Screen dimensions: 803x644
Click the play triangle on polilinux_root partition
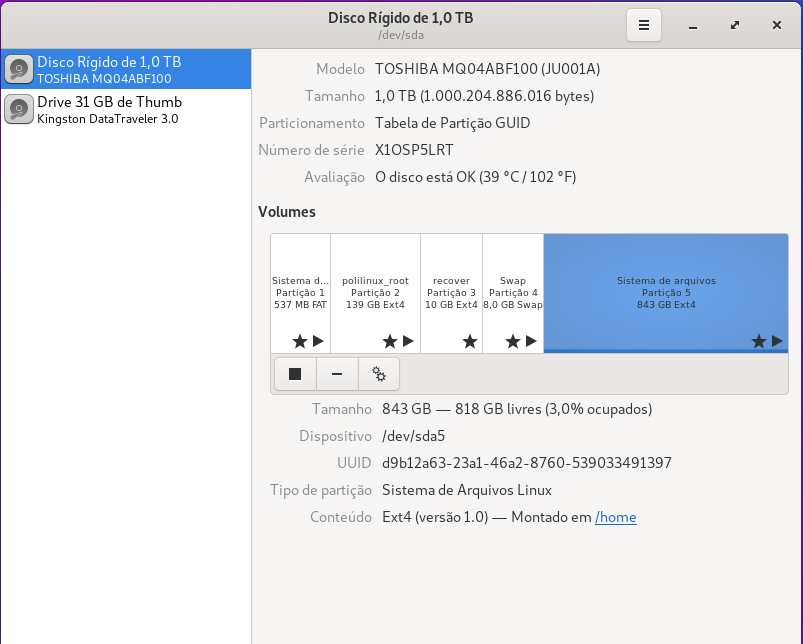pyautogui.click(x=408, y=341)
